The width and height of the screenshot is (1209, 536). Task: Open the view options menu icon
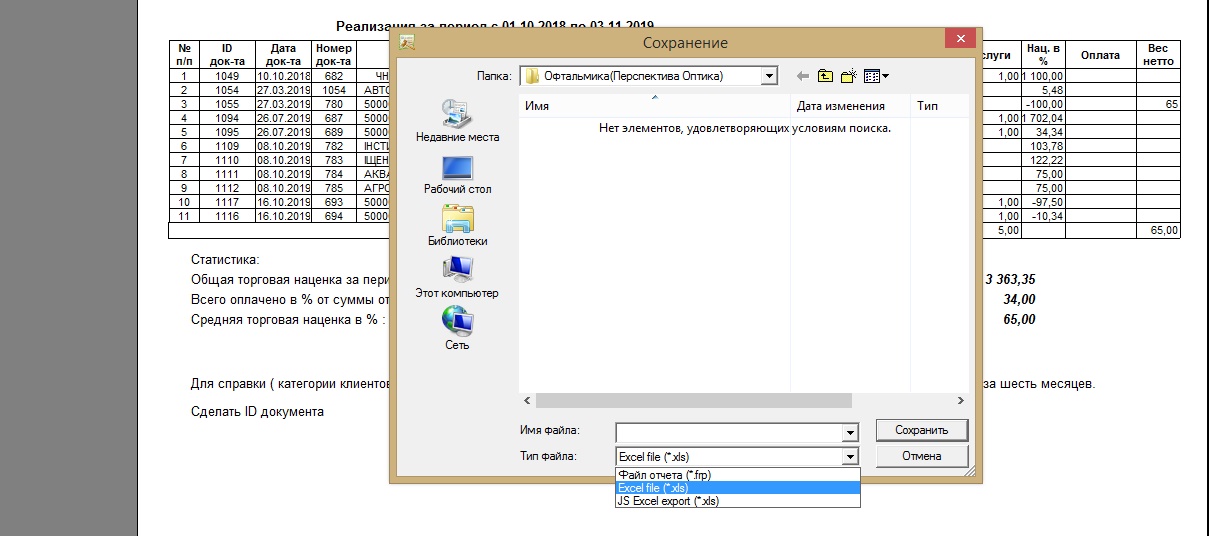click(x=876, y=76)
